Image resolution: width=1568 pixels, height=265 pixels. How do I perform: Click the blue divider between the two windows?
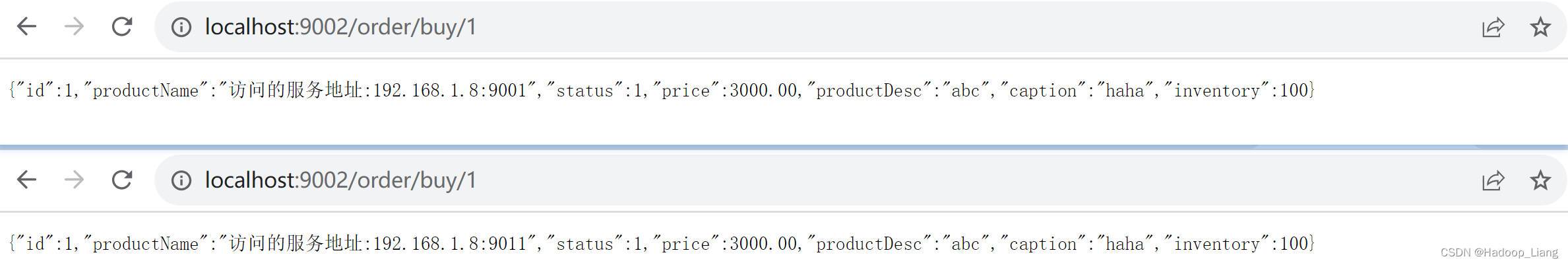click(x=784, y=147)
